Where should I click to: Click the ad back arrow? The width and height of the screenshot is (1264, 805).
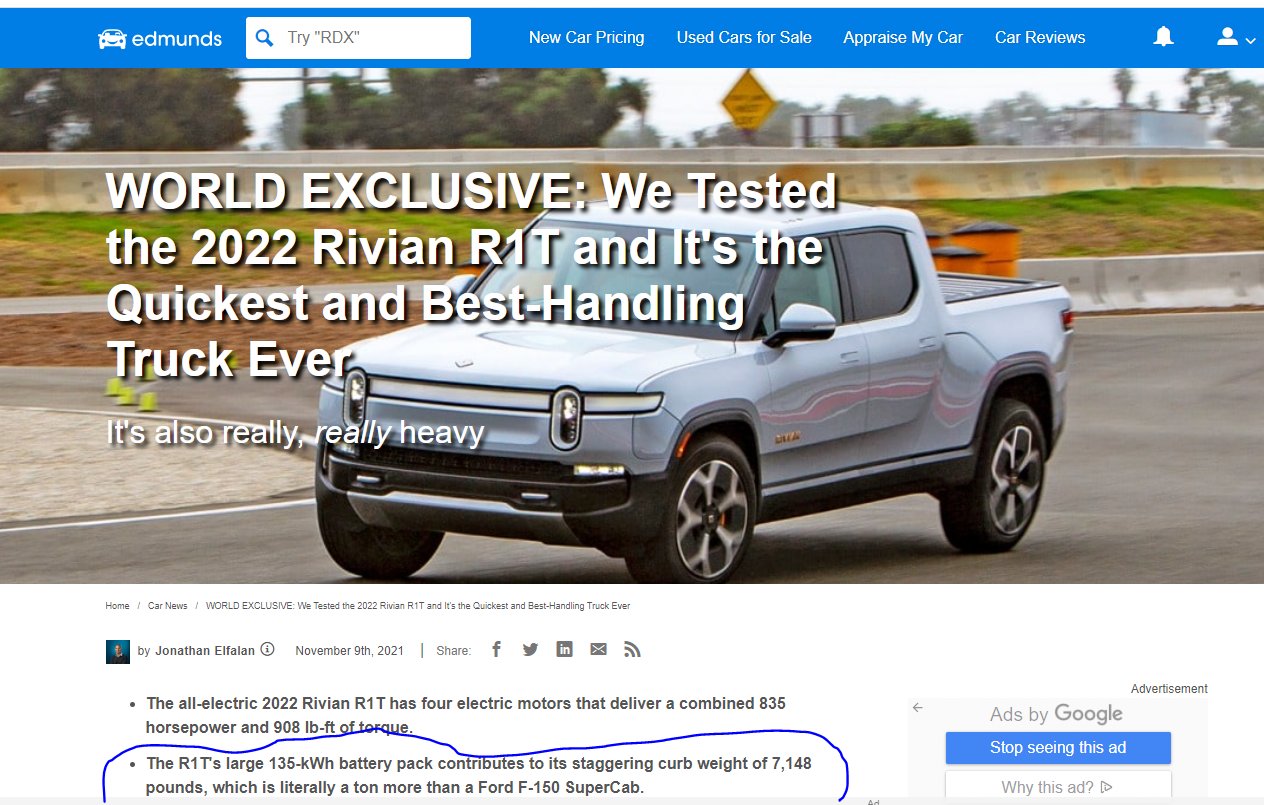(918, 707)
